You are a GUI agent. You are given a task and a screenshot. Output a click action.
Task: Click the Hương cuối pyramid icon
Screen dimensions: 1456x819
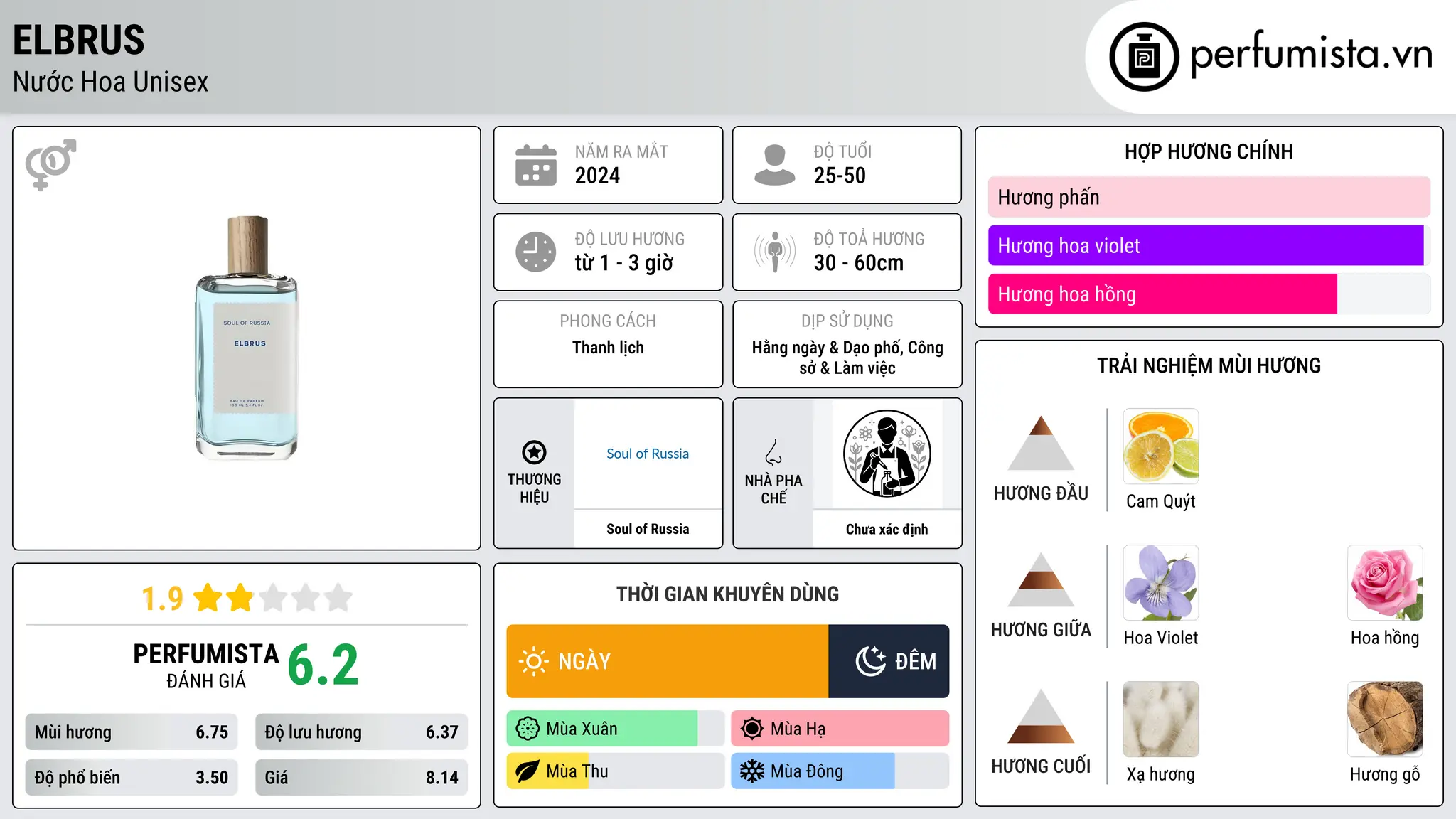click(x=1041, y=716)
